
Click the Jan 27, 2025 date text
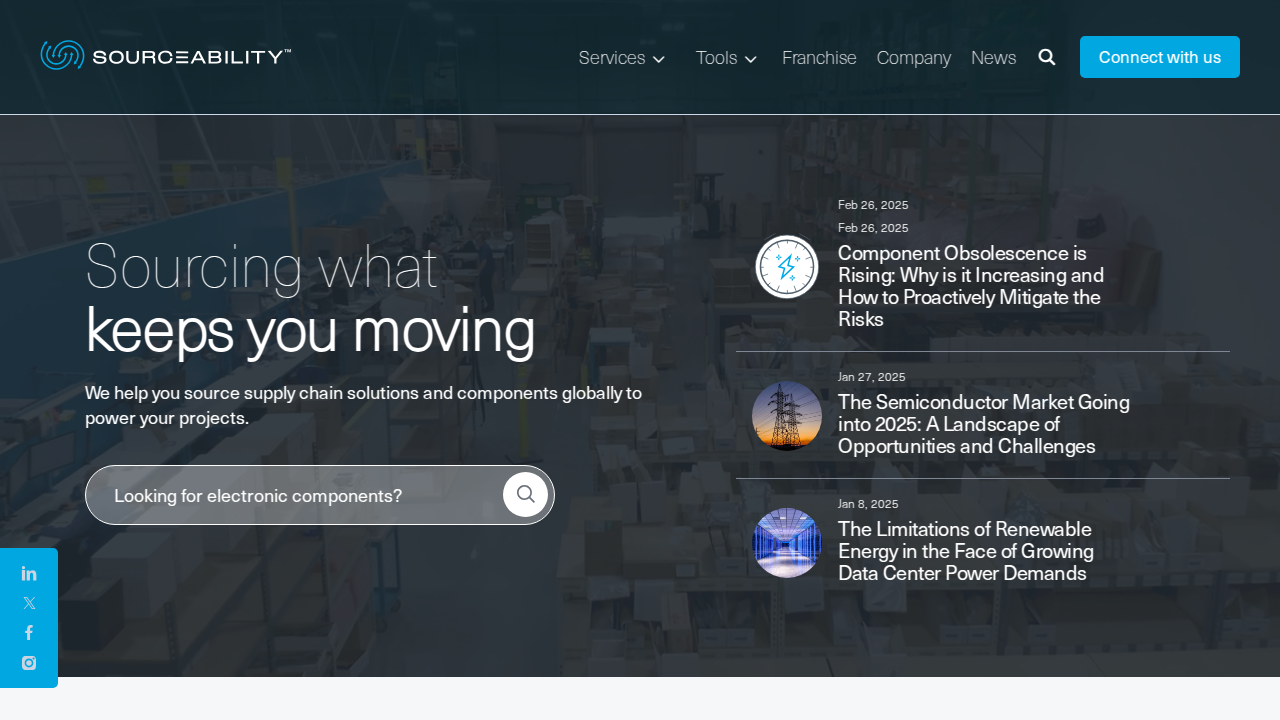click(x=871, y=377)
